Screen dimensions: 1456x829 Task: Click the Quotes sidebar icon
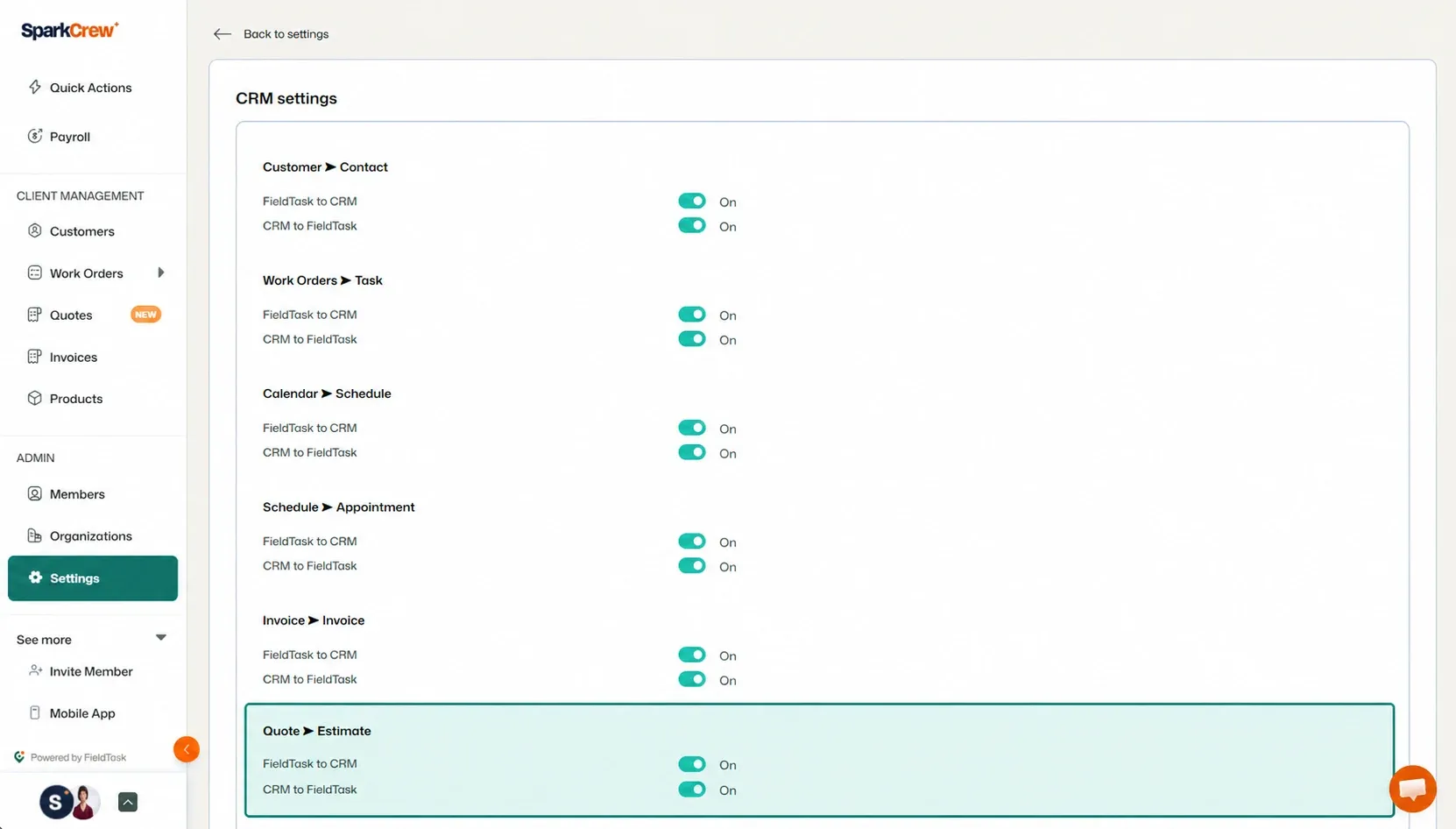tap(35, 315)
